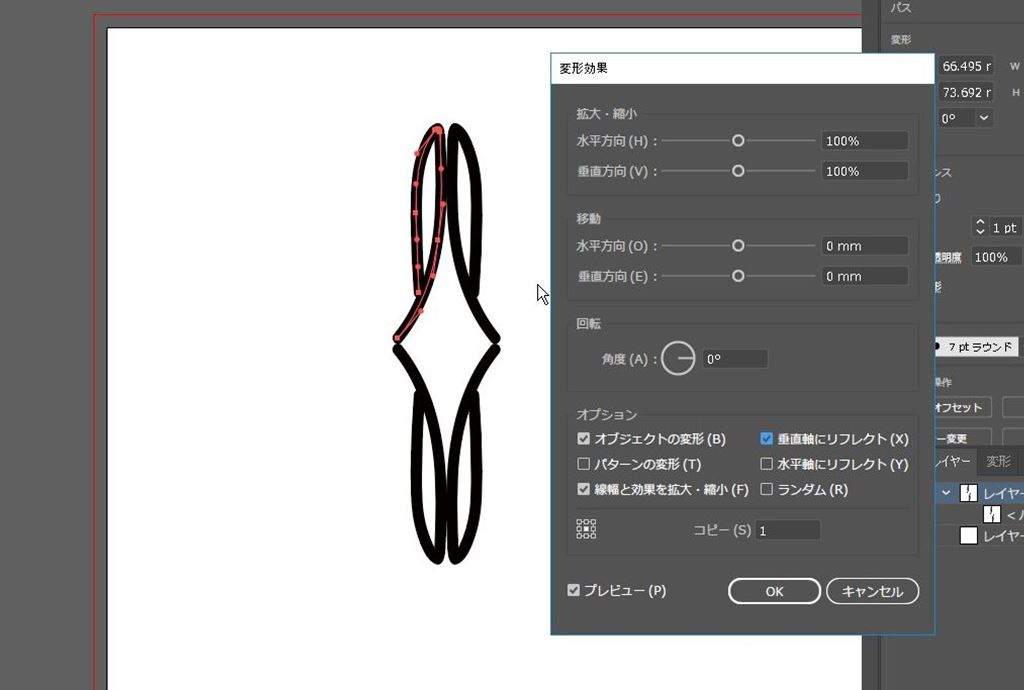The width and height of the screenshot is (1024, 690).
Task: Click the rotation angle dial
Action: (678, 358)
